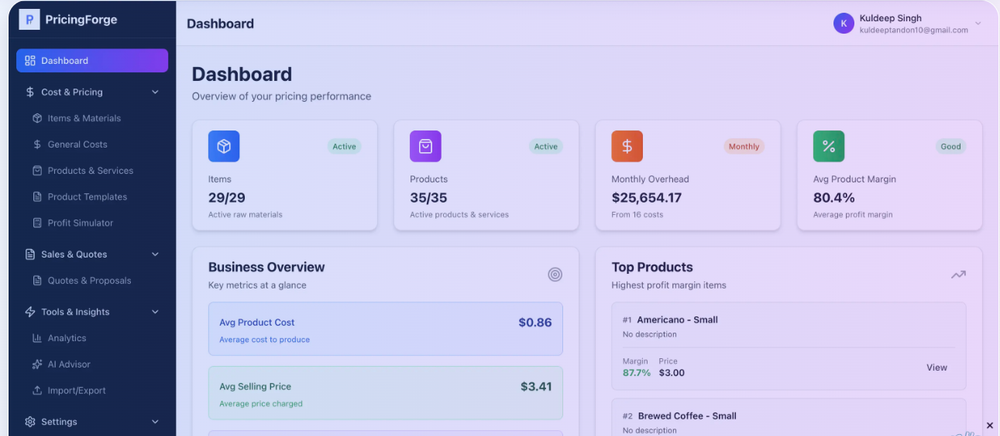Open the user account dropdown chevron
The height and width of the screenshot is (436, 1000).
[978, 24]
